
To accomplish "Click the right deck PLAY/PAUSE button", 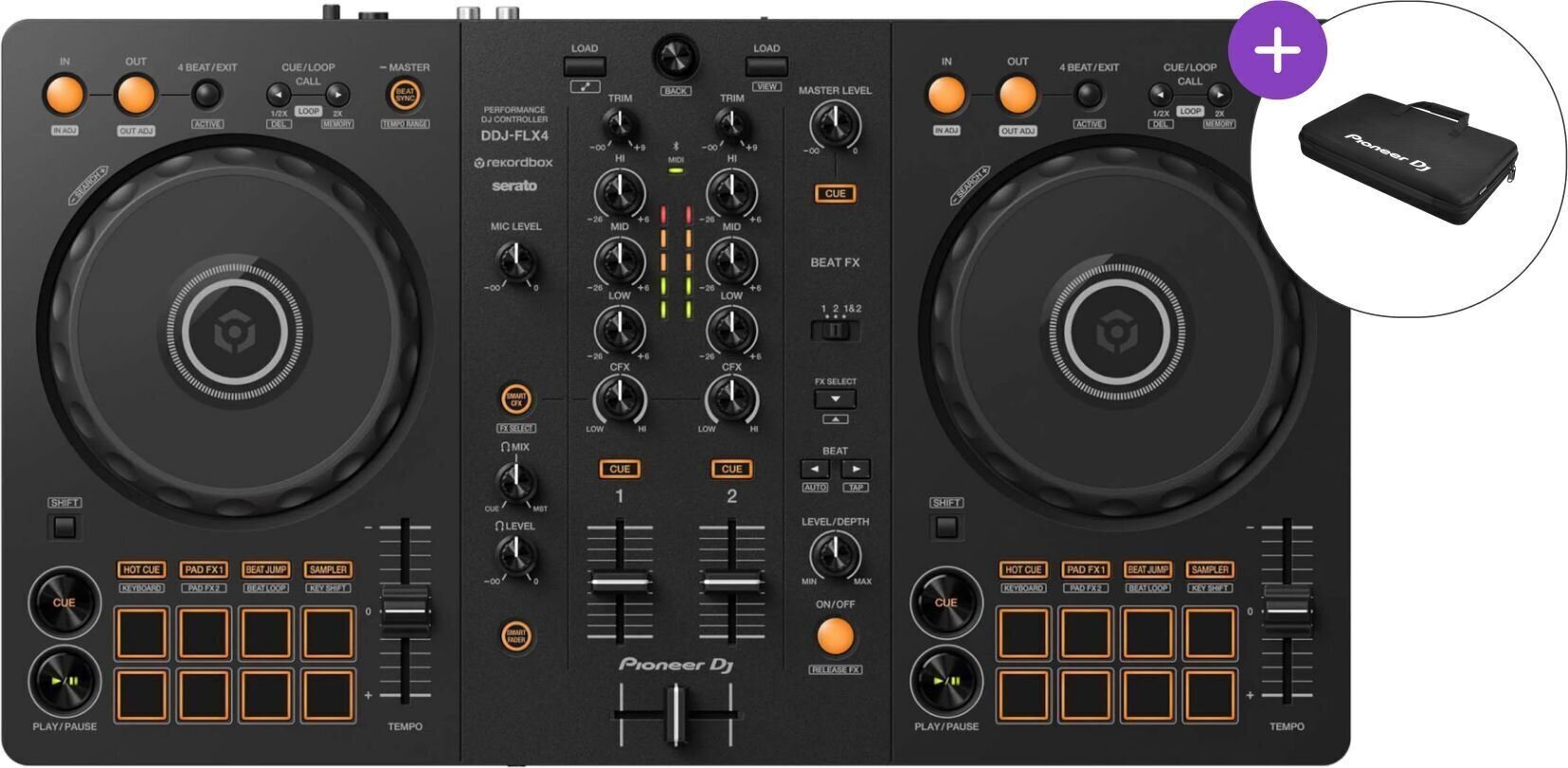I will click(946, 680).
